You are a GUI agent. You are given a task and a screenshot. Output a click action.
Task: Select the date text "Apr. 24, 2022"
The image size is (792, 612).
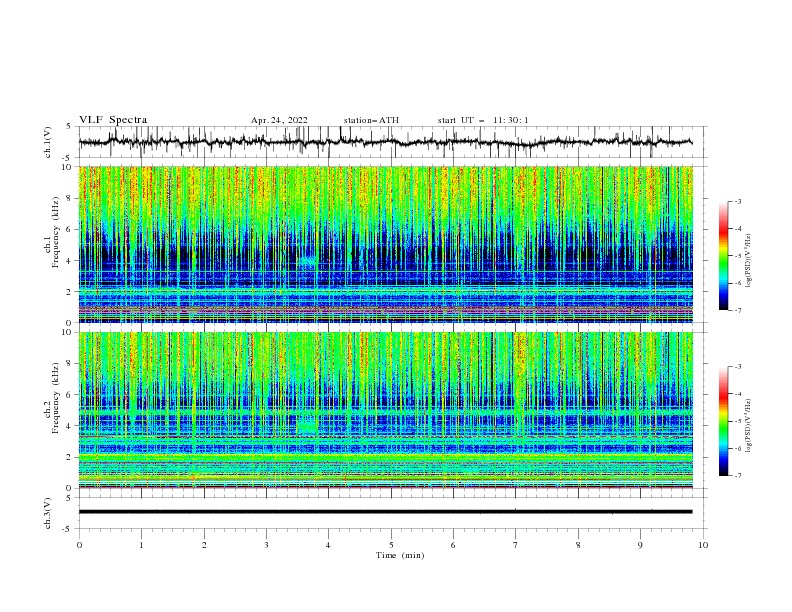(x=279, y=120)
